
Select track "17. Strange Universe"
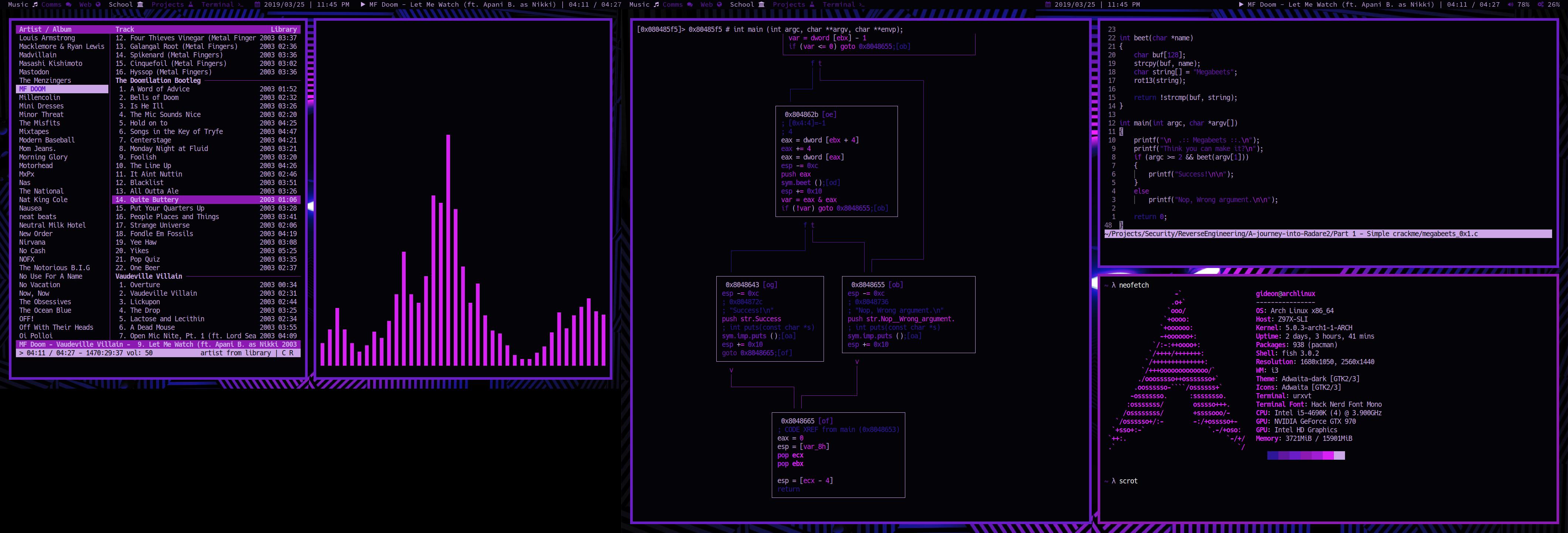coord(206,225)
